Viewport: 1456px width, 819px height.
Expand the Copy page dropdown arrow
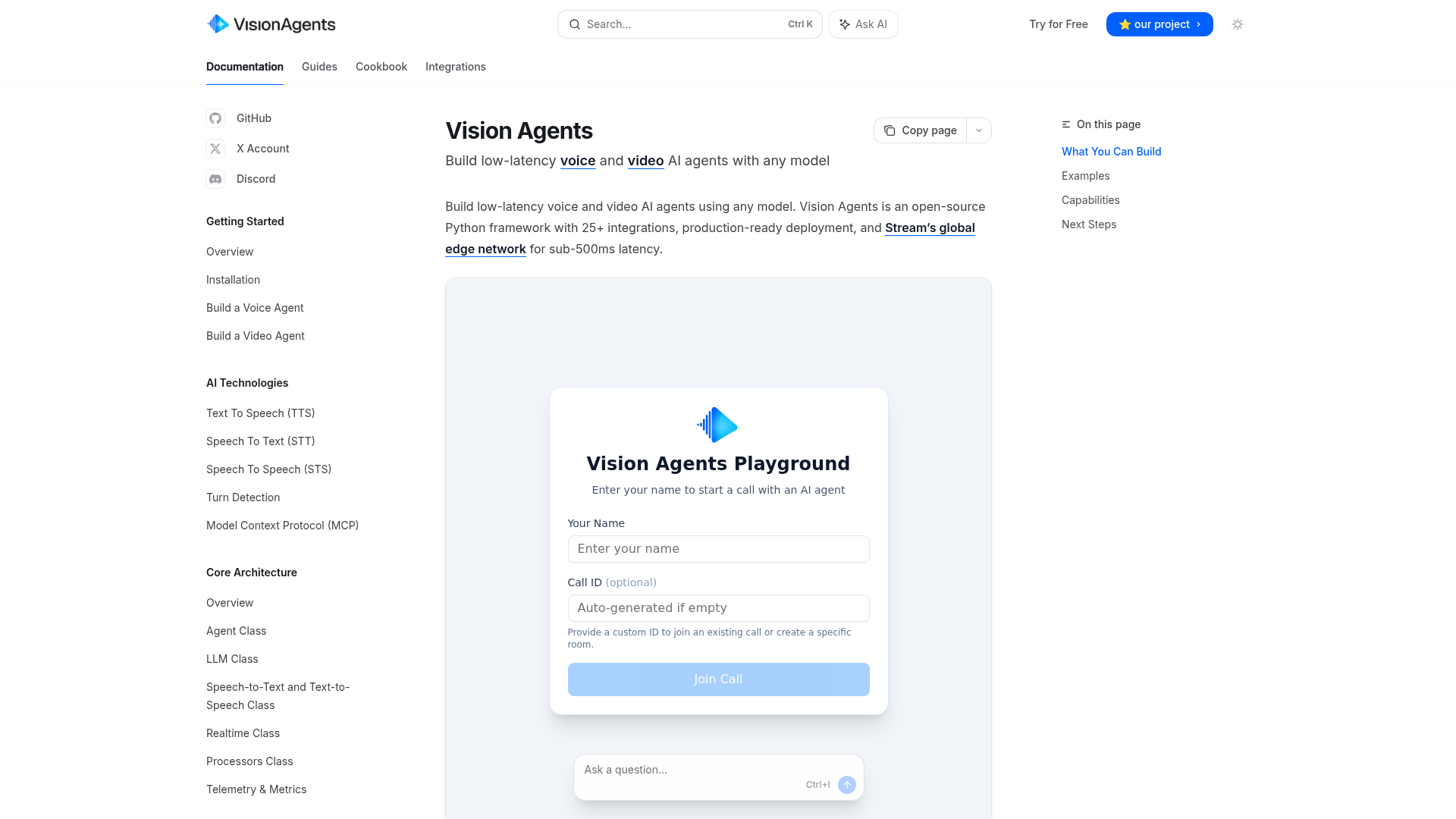coord(979,130)
